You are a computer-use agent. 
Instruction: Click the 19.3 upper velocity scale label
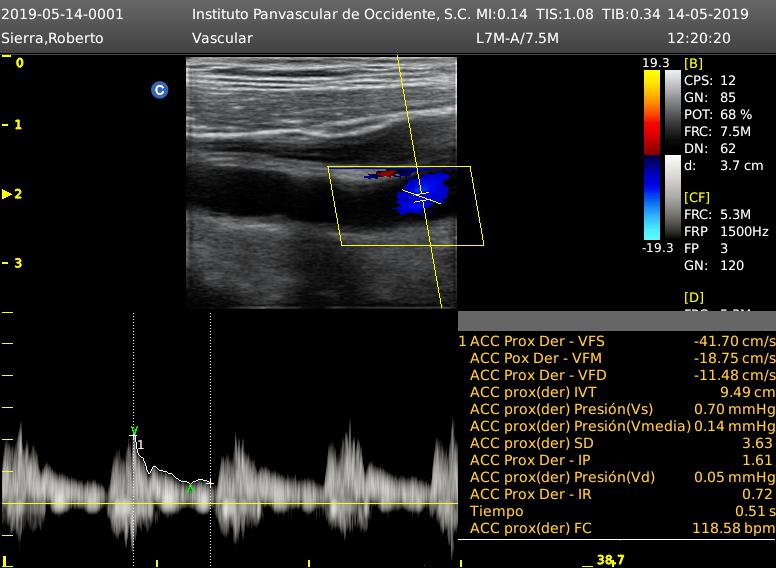point(655,63)
